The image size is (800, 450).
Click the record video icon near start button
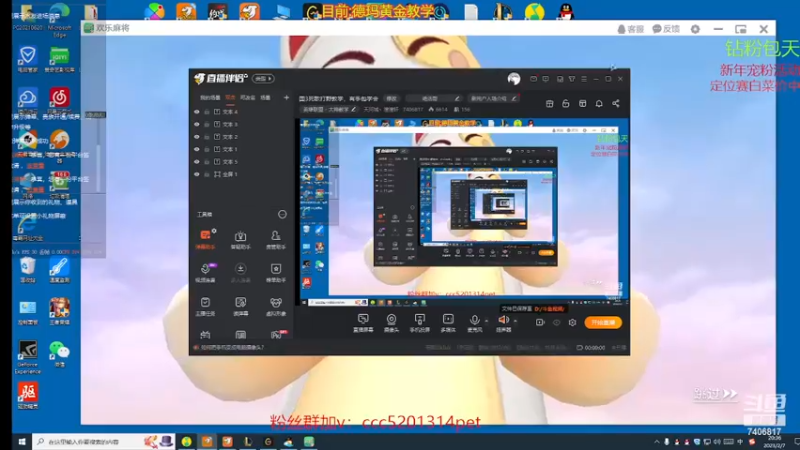pyautogui.click(x=540, y=322)
